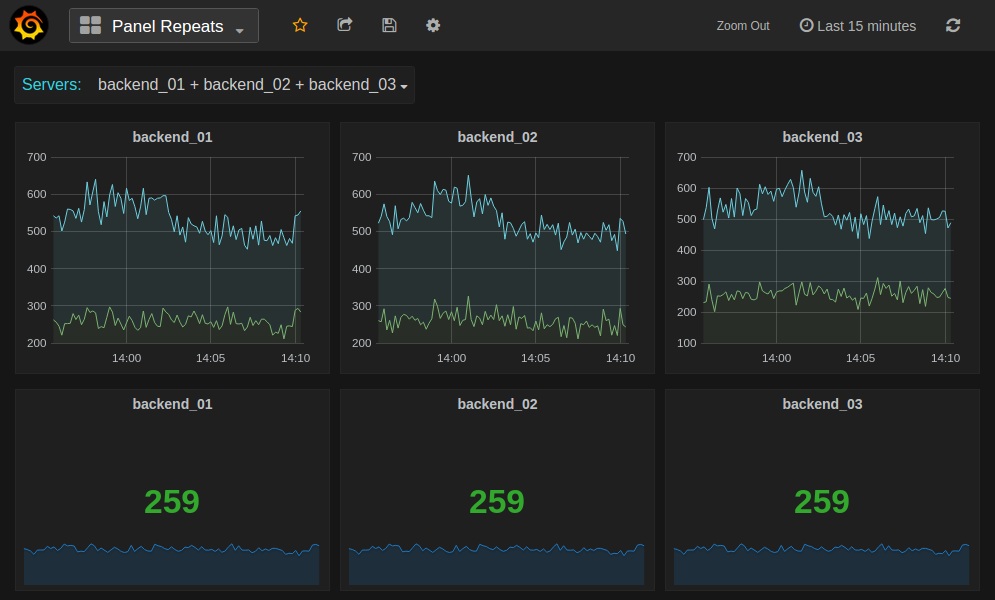Click the Zoom Out button
995x600 pixels.
[743, 26]
